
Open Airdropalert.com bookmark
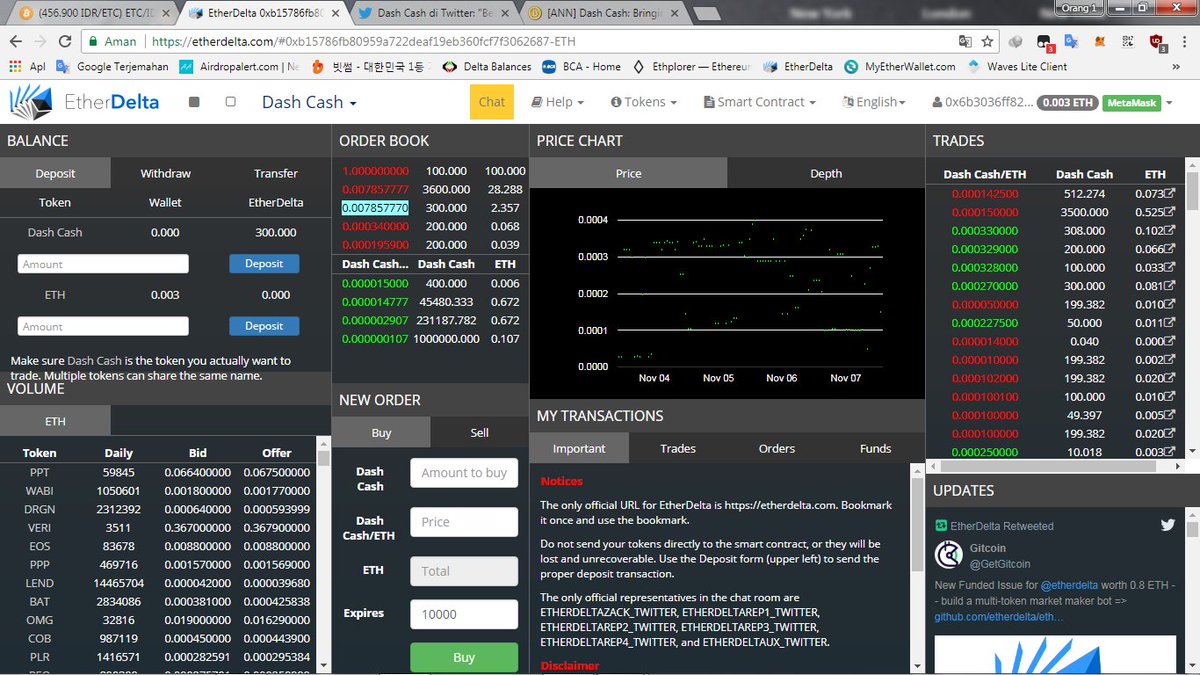pos(240,67)
